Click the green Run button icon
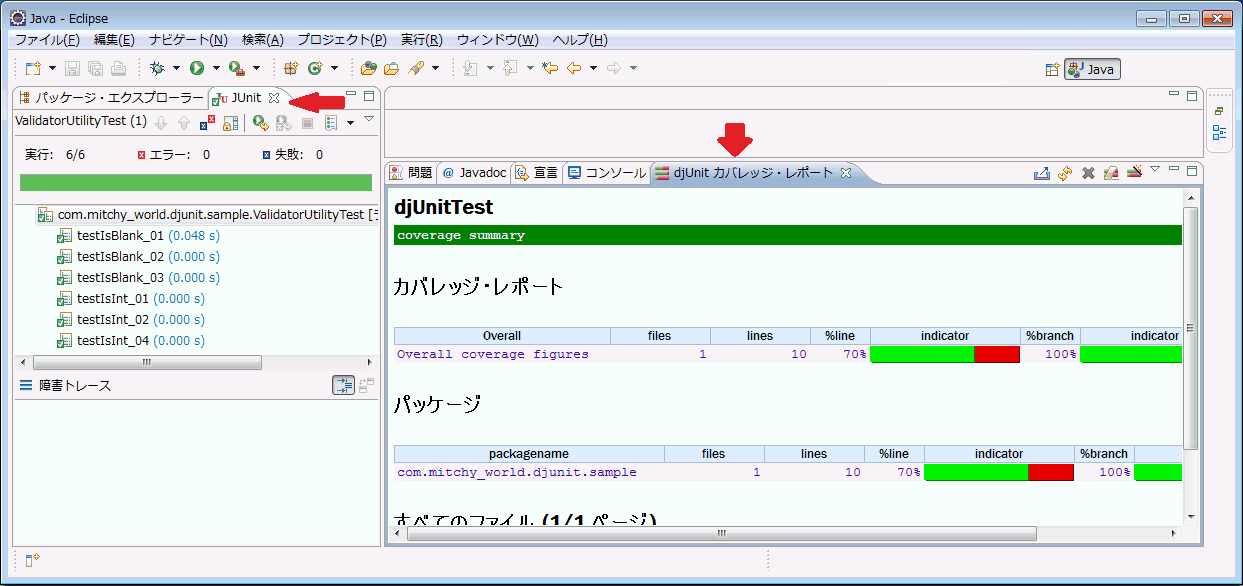The height and width of the screenshot is (586, 1243). 197,68
